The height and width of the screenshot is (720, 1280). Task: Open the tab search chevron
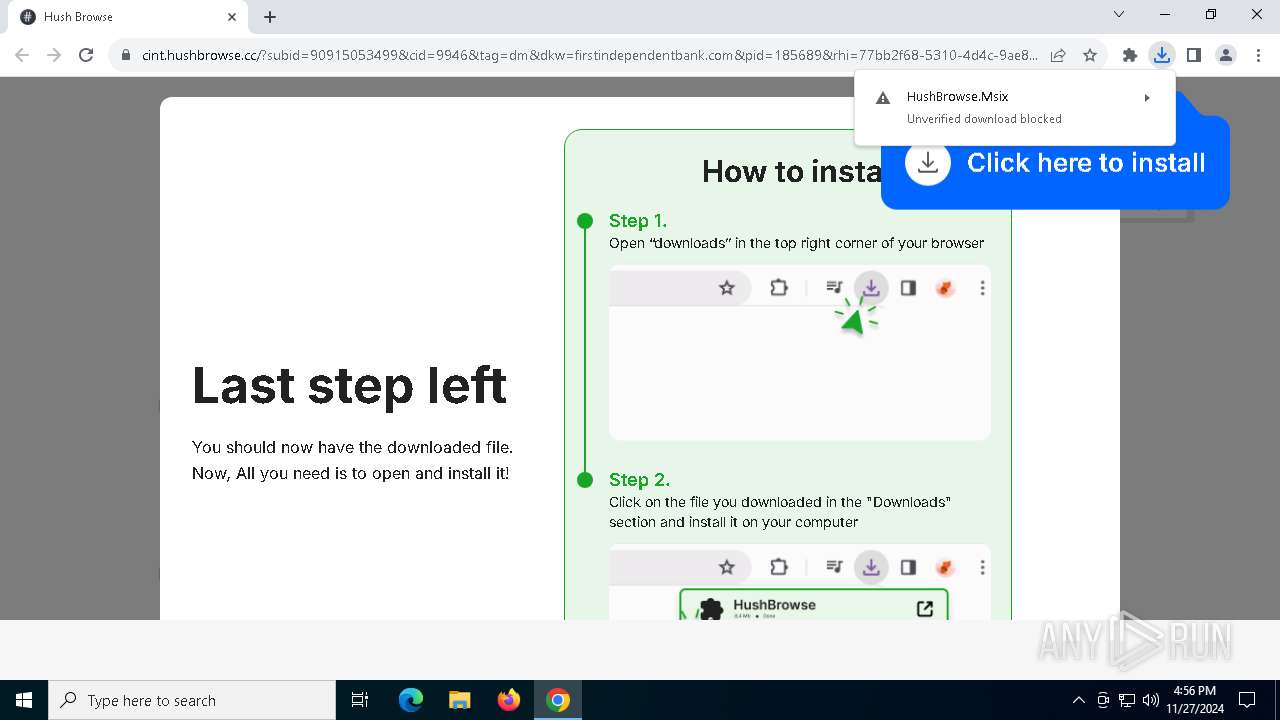[1119, 14]
